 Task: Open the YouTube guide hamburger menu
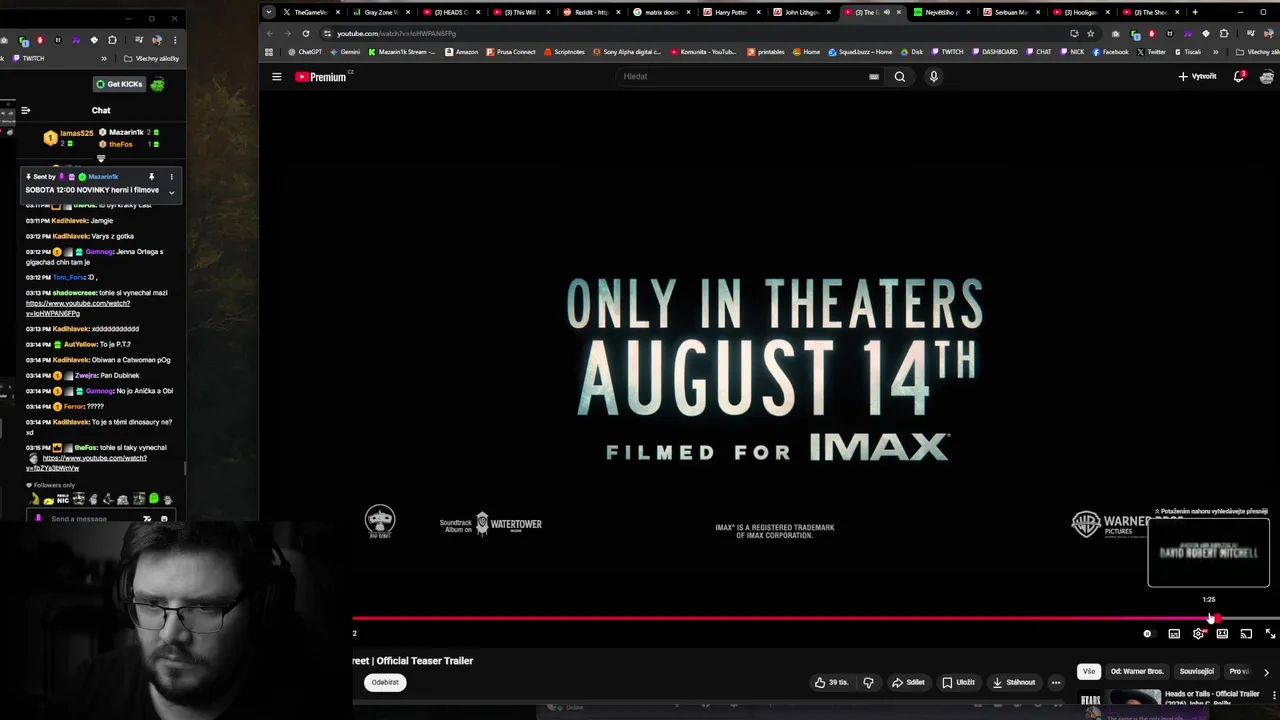[277, 76]
